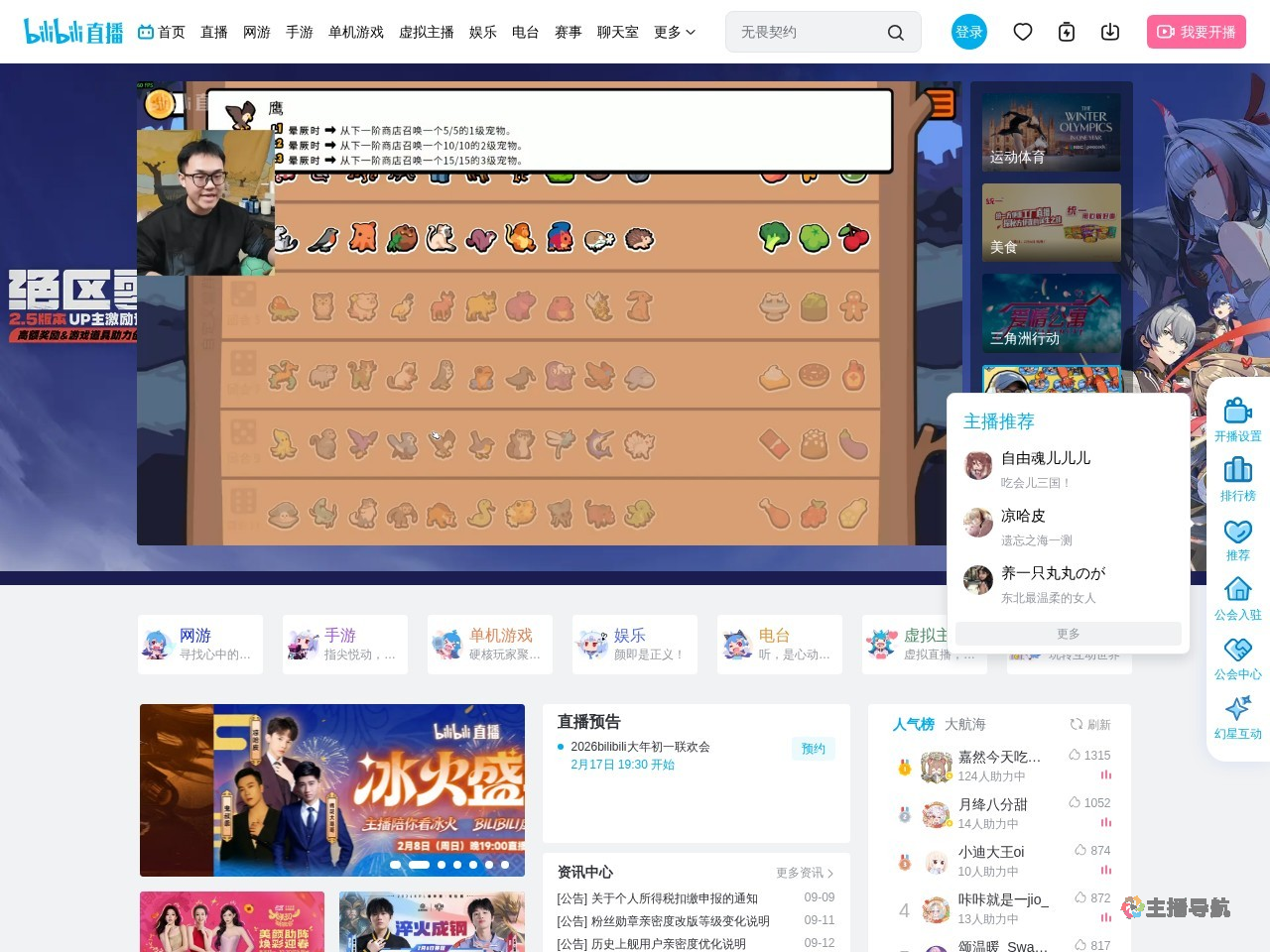Click the download icon in top bar
Image resolution: width=1270 pixels, height=952 pixels.
(x=1110, y=32)
